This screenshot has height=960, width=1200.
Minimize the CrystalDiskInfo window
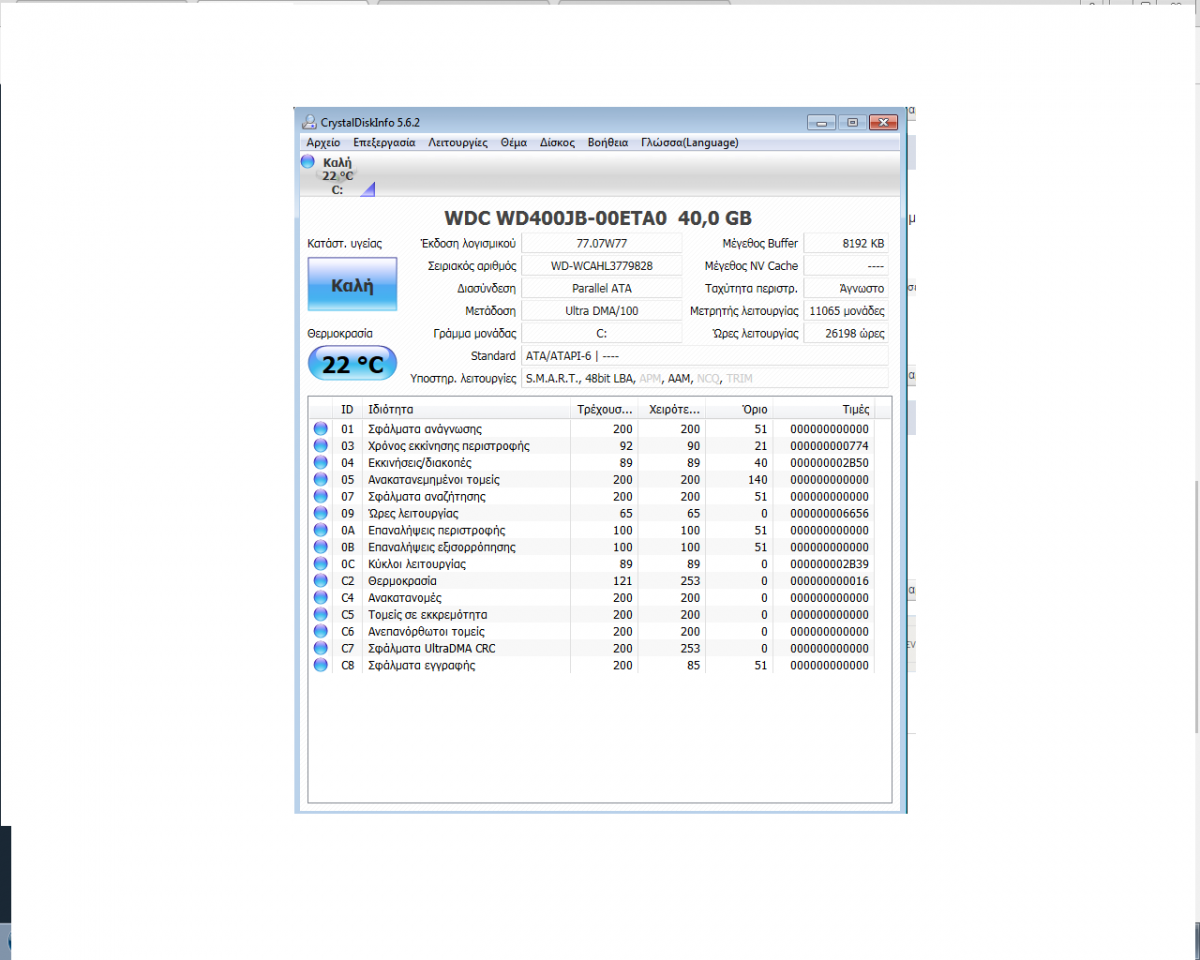[823, 122]
